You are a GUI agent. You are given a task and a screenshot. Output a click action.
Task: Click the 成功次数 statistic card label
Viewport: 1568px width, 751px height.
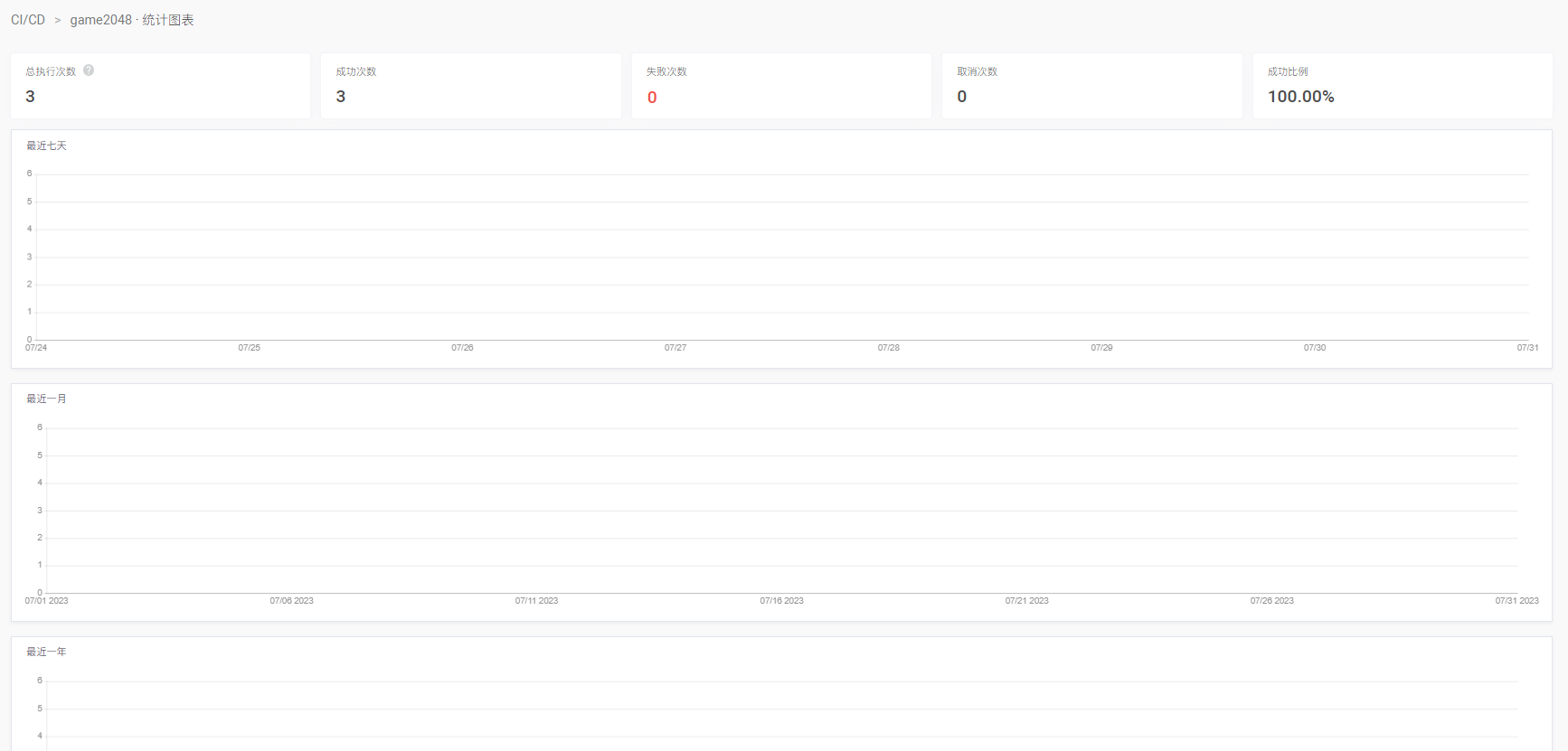point(356,71)
